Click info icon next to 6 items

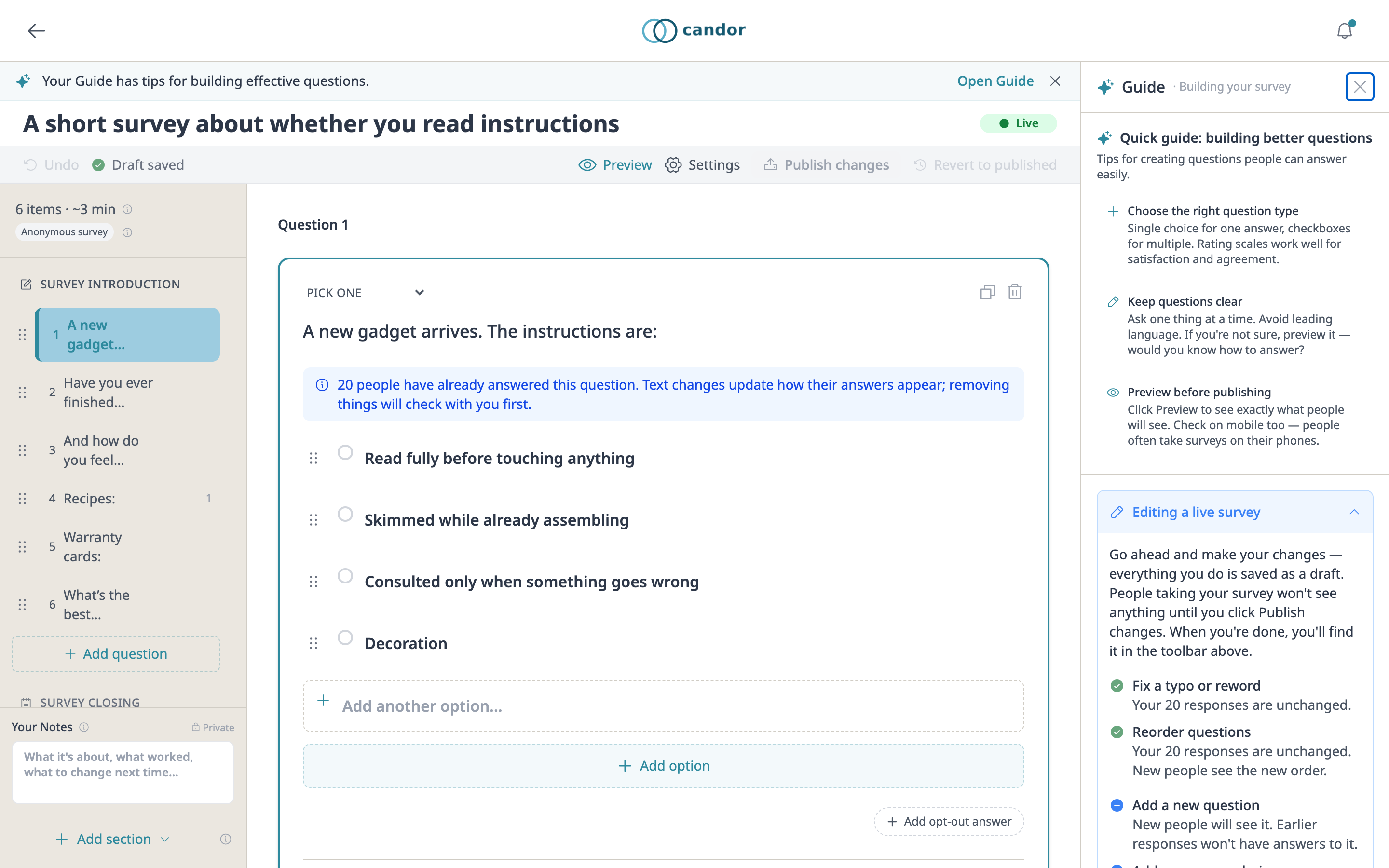[128, 210]
